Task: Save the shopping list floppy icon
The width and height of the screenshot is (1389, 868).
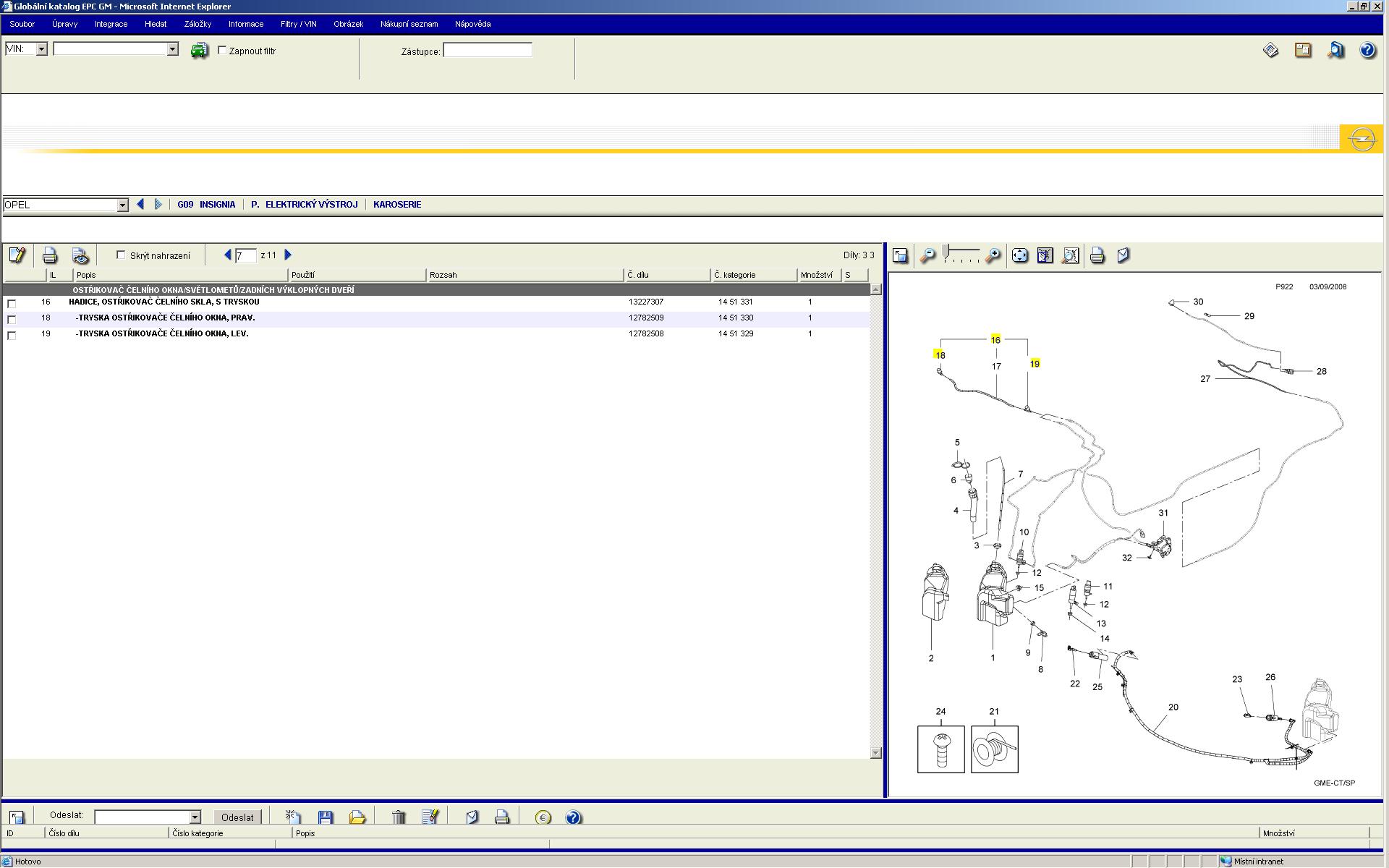Action: (x=326, y=817)
